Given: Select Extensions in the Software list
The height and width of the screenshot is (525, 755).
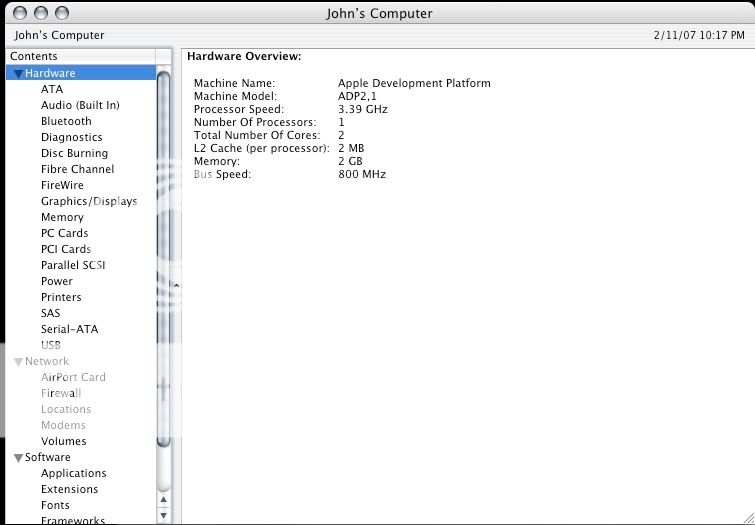Looking at the screenshot, I should (x=69, y=489).
